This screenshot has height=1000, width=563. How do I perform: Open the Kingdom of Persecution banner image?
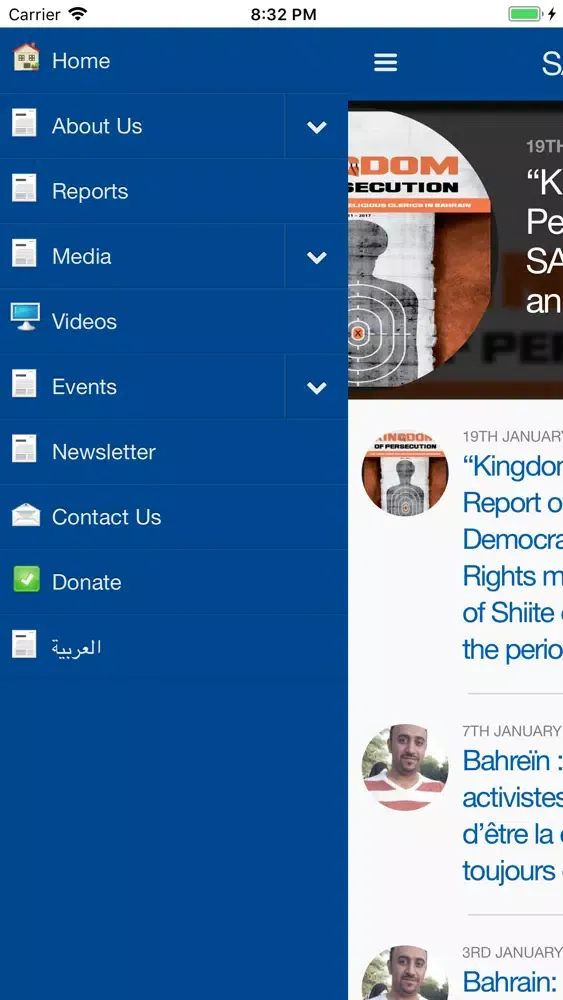coord(423,249)
